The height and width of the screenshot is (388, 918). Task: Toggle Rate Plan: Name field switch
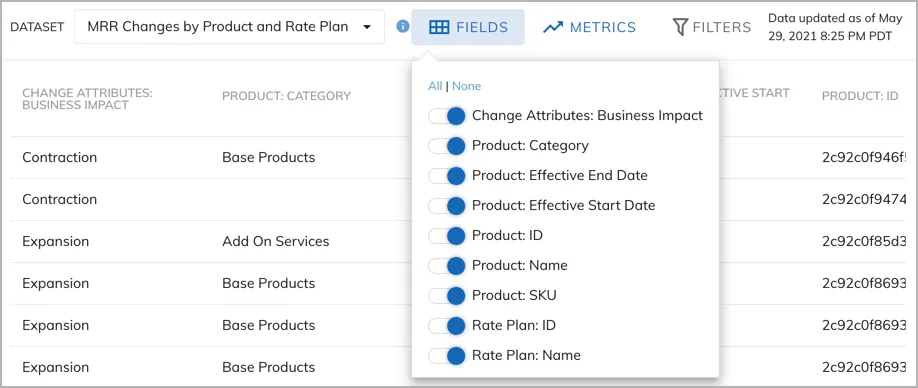pyautogui.click(x=447, y=355)
